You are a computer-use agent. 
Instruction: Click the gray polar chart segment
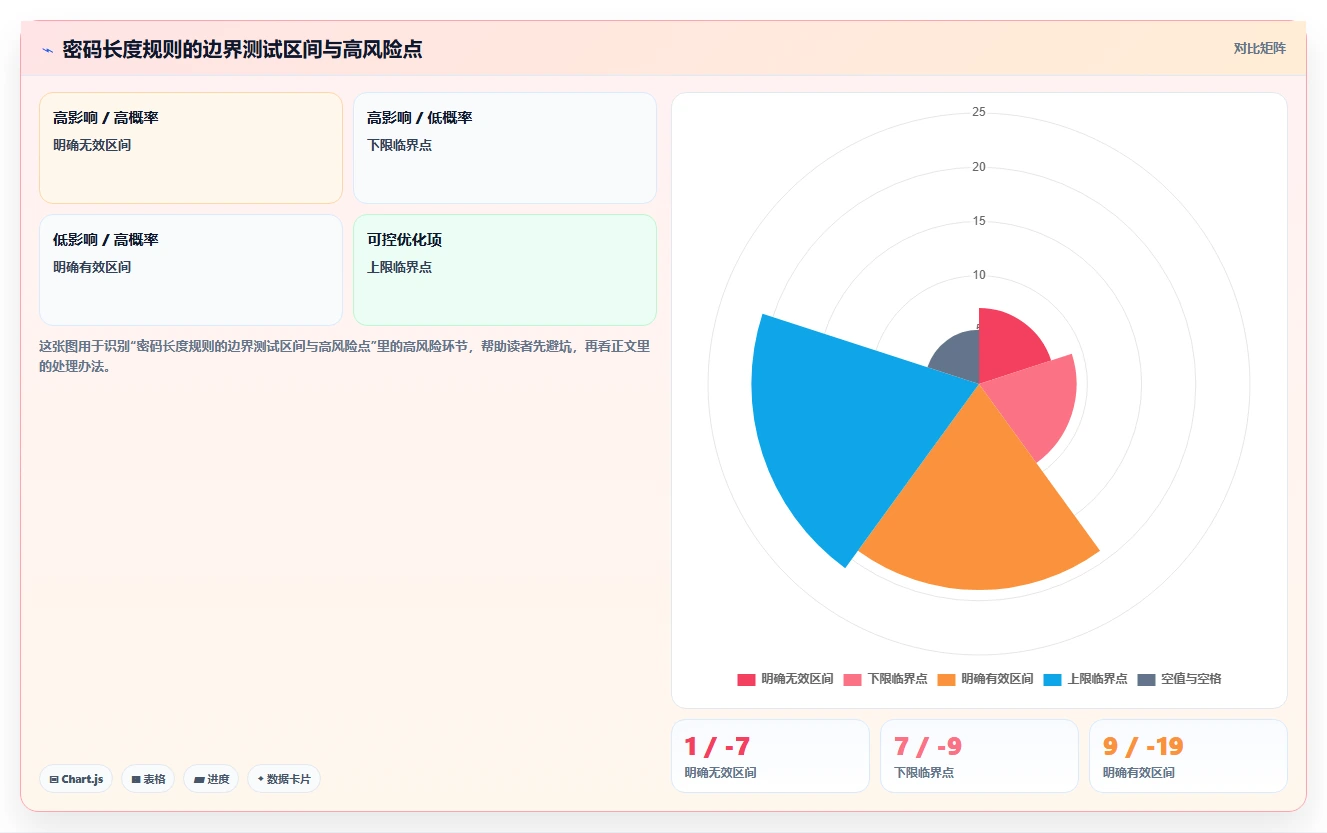click(x=958, y=358)
